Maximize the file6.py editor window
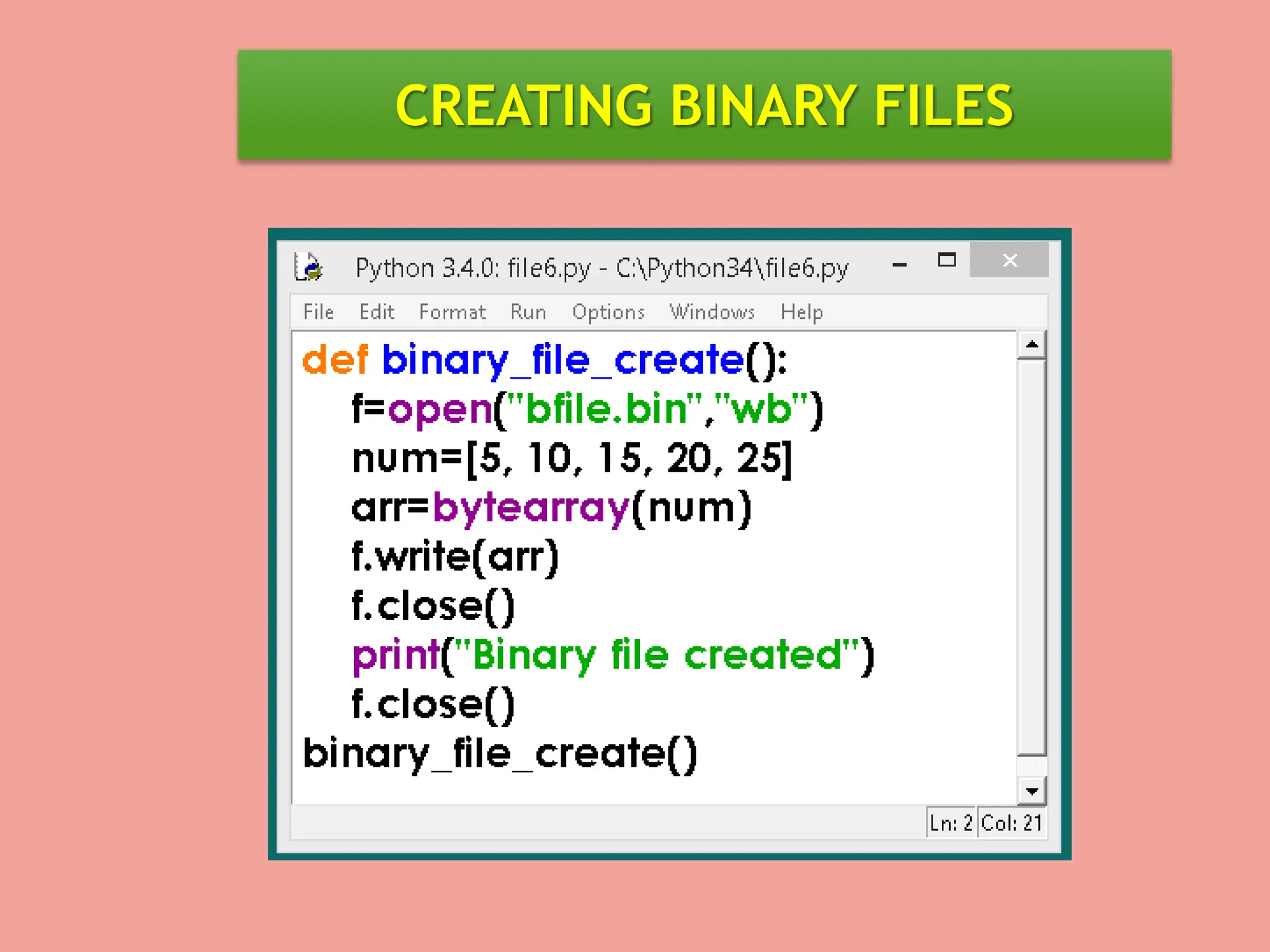Image resolution: width=1270 pixels, height=952 pixels. coord(946,260)
